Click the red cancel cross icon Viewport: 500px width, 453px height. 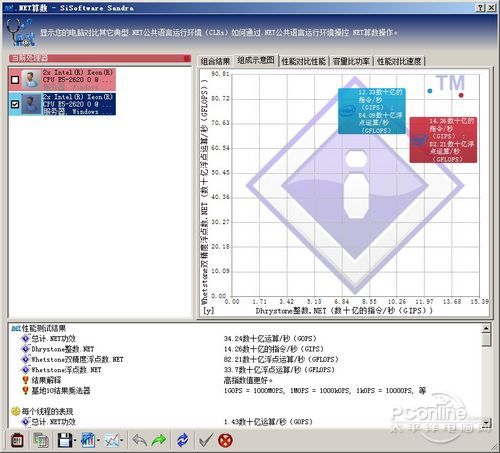[225, 440]
